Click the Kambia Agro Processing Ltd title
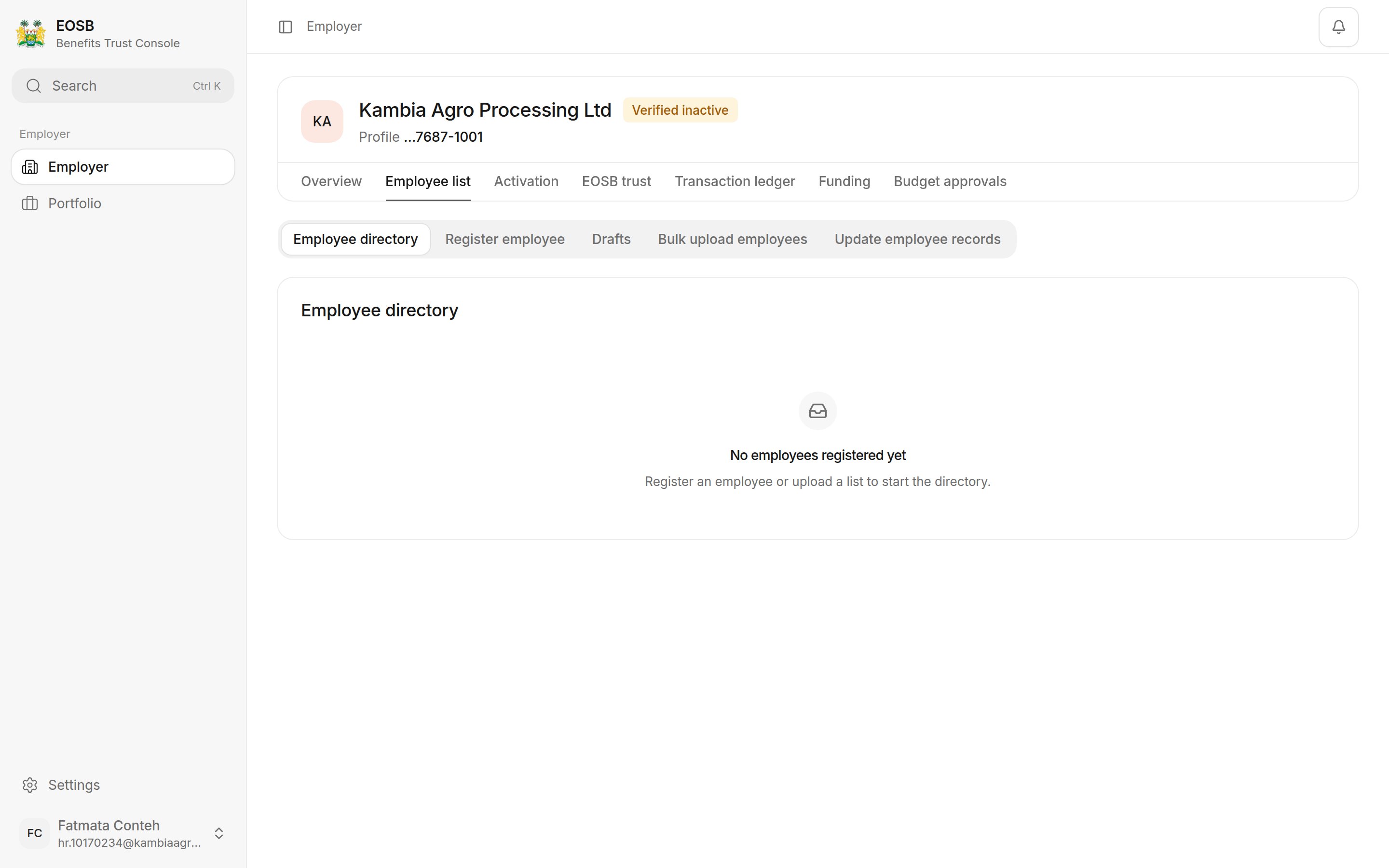The width and height of the screenshot is (1389, 868). point(485,109)
